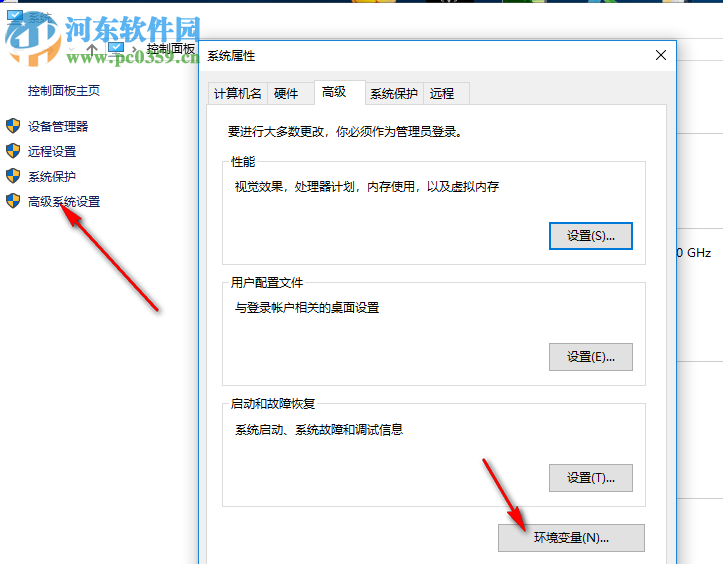The image size is (723, 564).
Task: Close the 系统属性 dialog
Action: click(x=661, y=55)
